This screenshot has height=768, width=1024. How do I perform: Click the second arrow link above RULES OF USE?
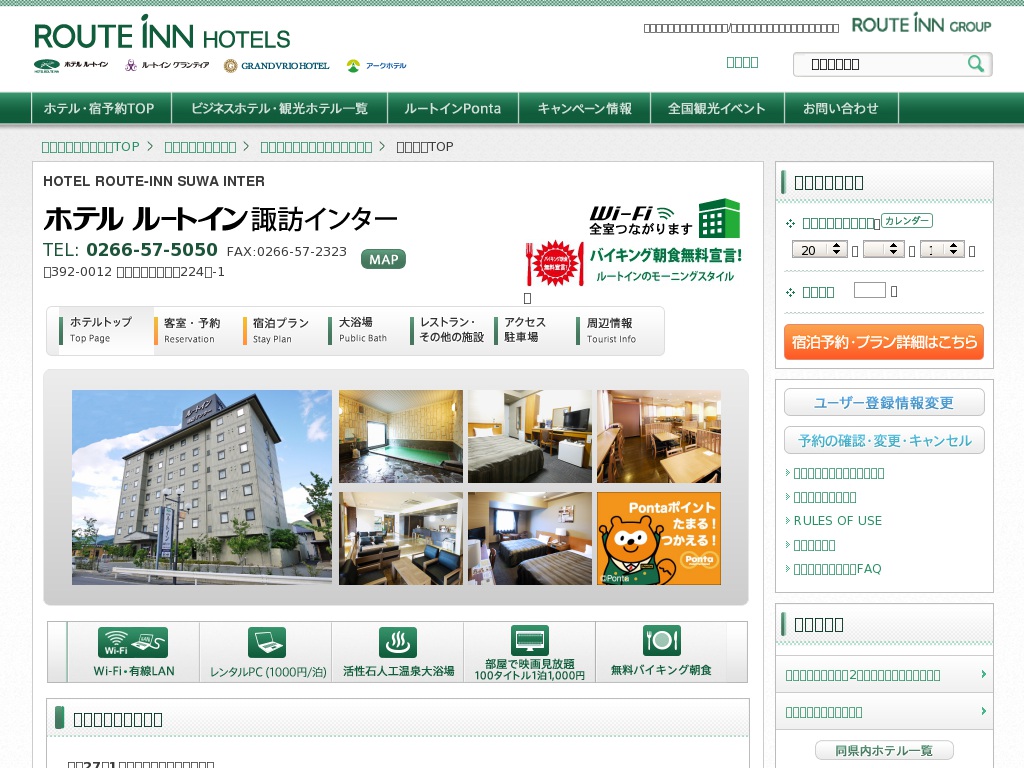coord(824,497)
